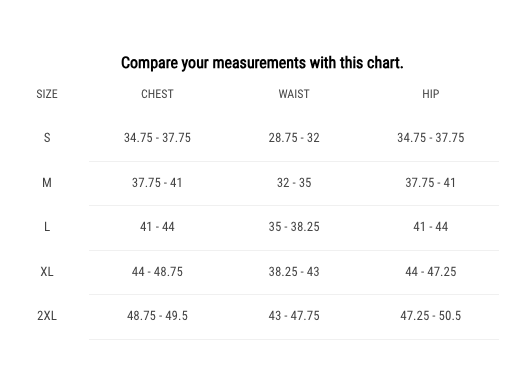
Task: Click waist value 28.75 - 32
Action: (x=294, y=138)
